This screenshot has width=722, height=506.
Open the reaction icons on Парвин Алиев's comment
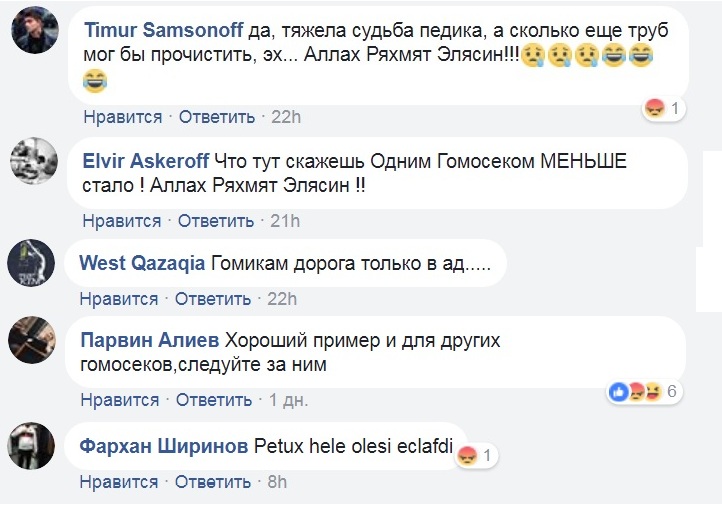644,392
